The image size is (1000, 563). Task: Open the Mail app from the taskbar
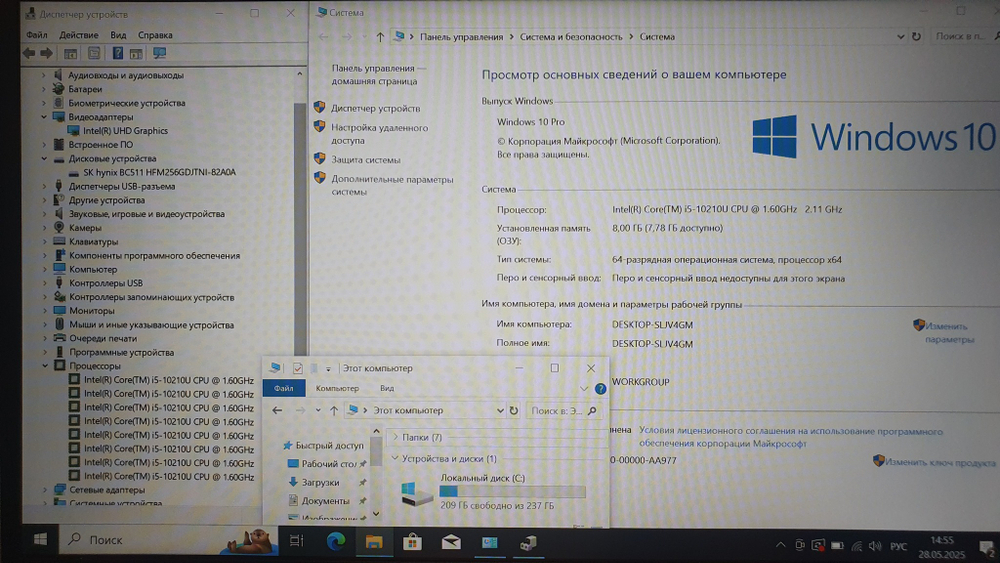tap(451, 542)
